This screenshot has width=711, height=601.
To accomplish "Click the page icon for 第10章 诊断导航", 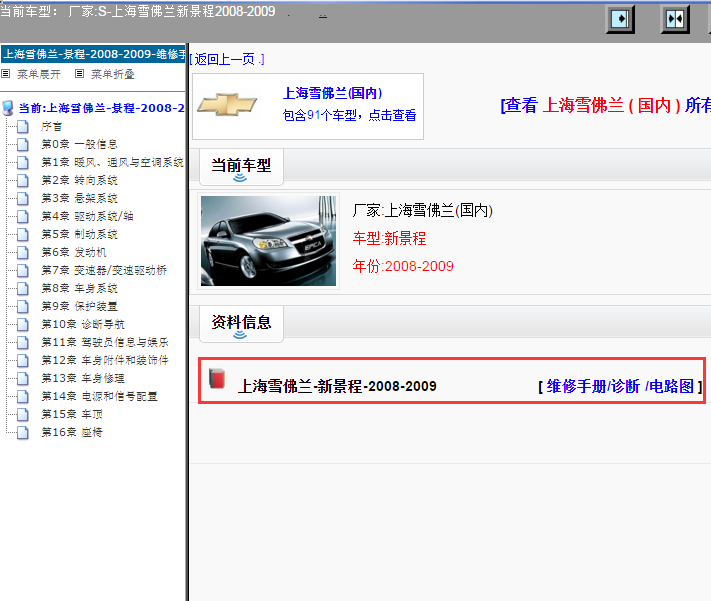I will coord(23,324).
